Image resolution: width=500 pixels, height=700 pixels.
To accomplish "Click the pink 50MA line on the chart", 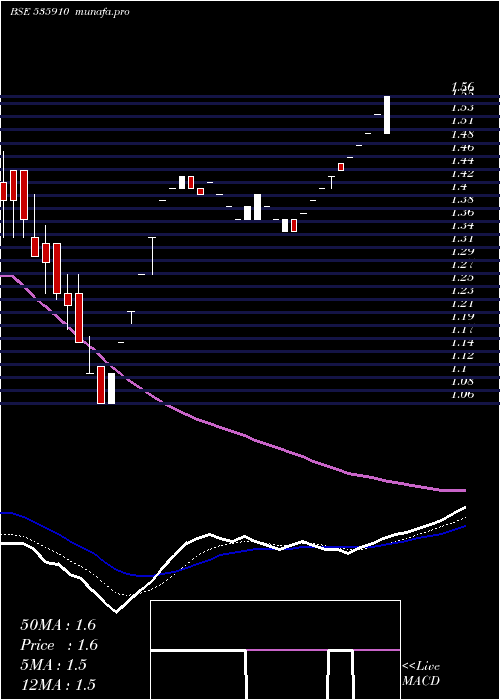I will (232, 431).
